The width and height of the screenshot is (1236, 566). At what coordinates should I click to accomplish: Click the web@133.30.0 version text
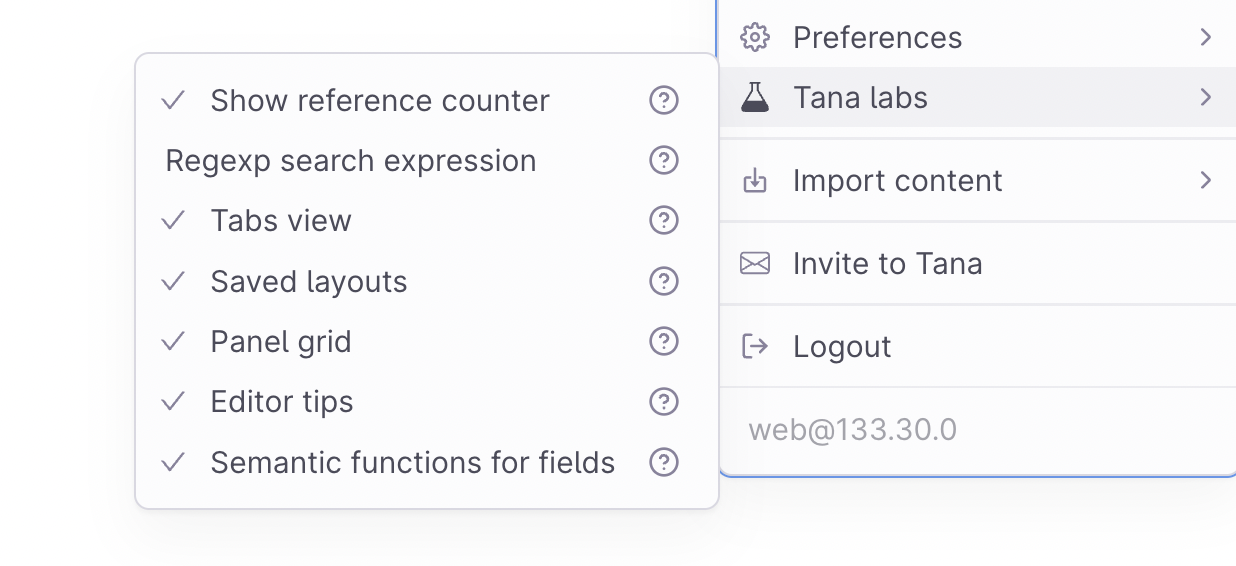(x=852, y=430)
